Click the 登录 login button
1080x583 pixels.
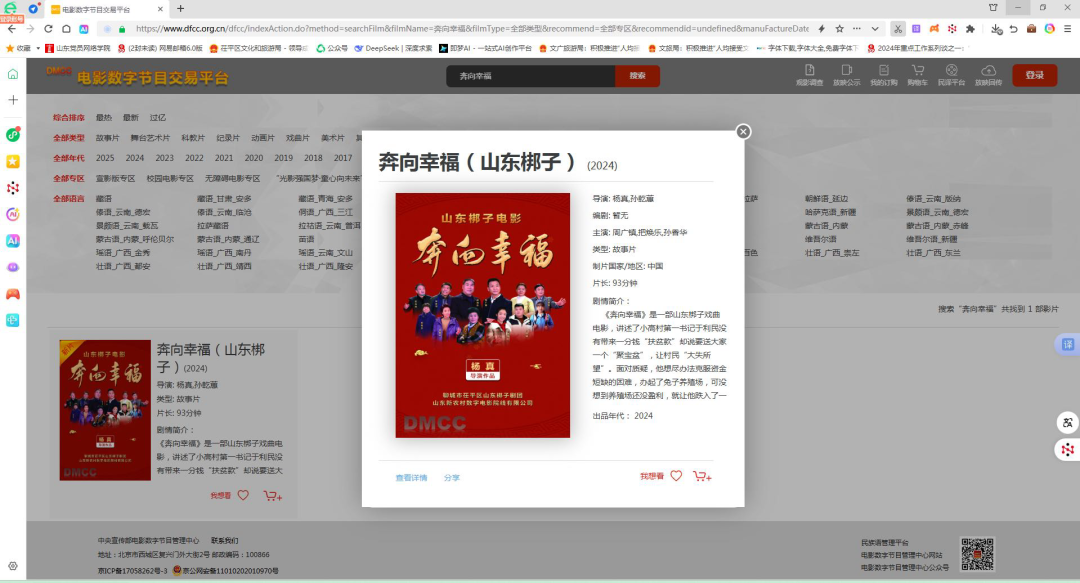pyautogui.click(x=1034, y=75)
